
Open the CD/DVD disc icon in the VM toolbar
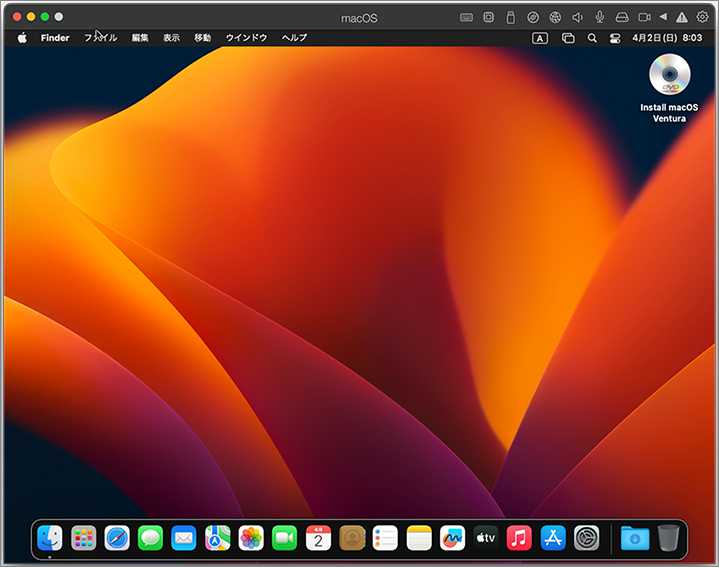click(x=533, y=17)
